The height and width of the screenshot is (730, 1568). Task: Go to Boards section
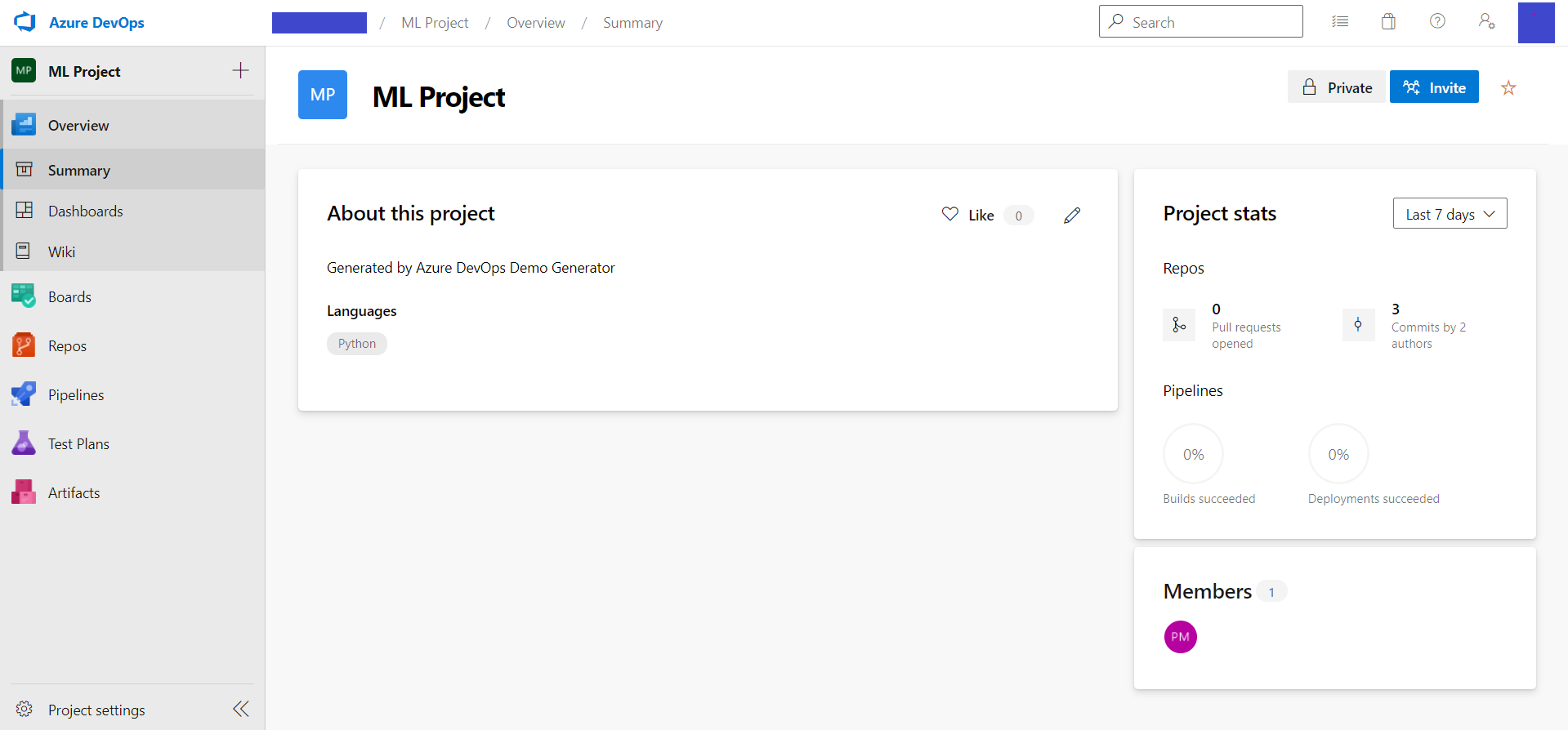click(132, 296)
